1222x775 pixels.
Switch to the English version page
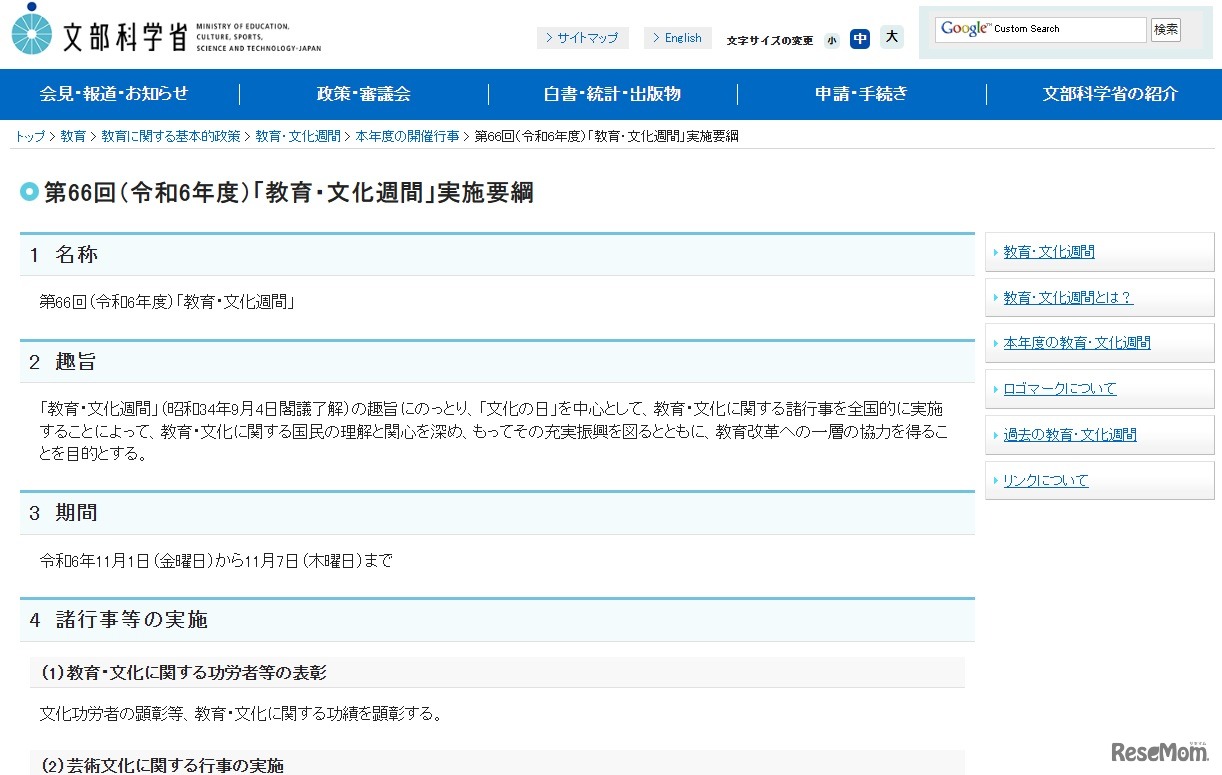677,38
